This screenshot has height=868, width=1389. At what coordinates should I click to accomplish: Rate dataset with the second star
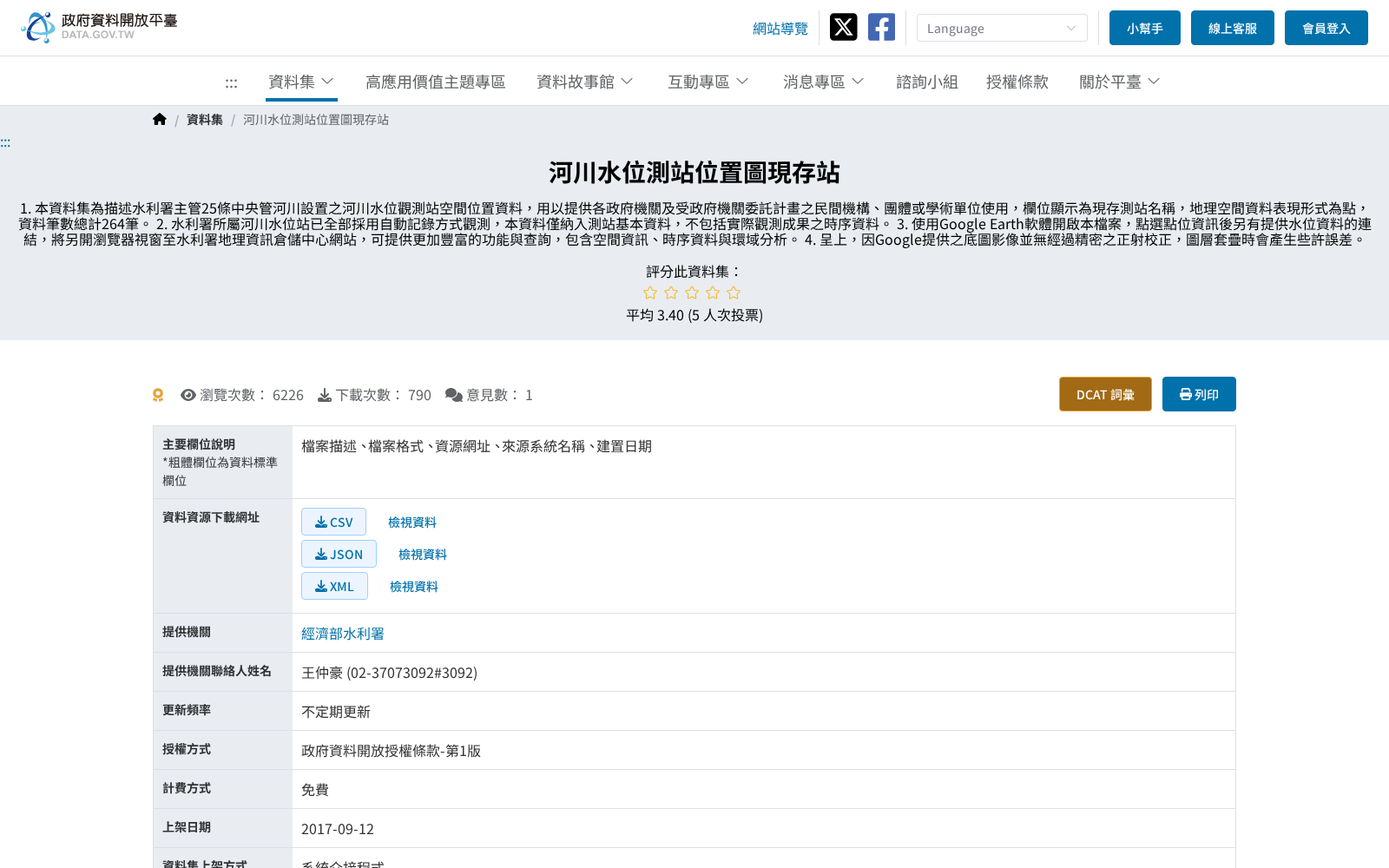click(671, 293)
